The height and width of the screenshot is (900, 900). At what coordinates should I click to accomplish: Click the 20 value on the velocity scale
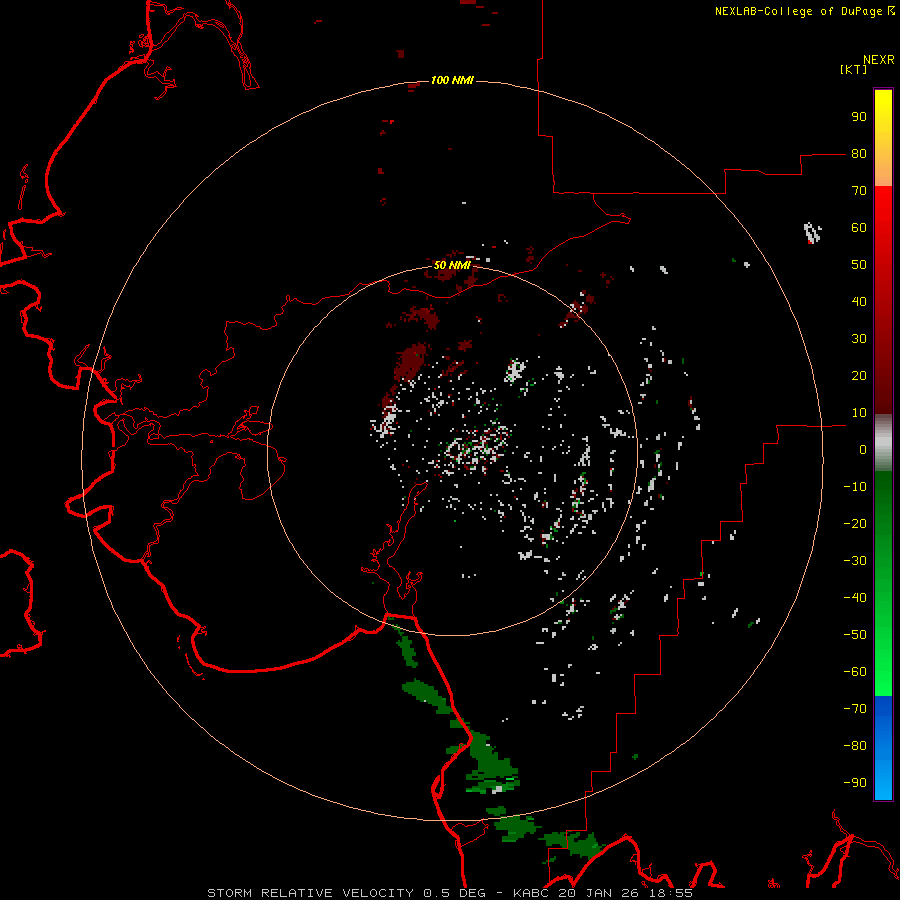(859, 376)
